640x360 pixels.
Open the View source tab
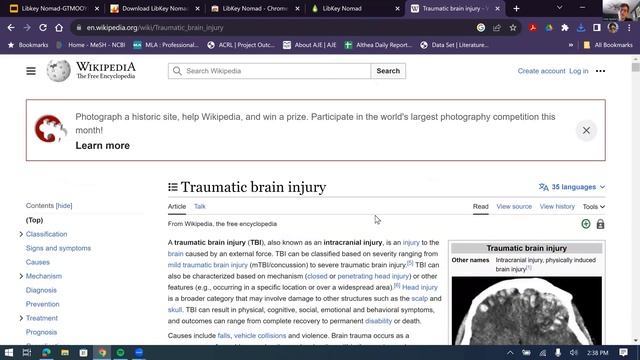click(x=514, y=207)
